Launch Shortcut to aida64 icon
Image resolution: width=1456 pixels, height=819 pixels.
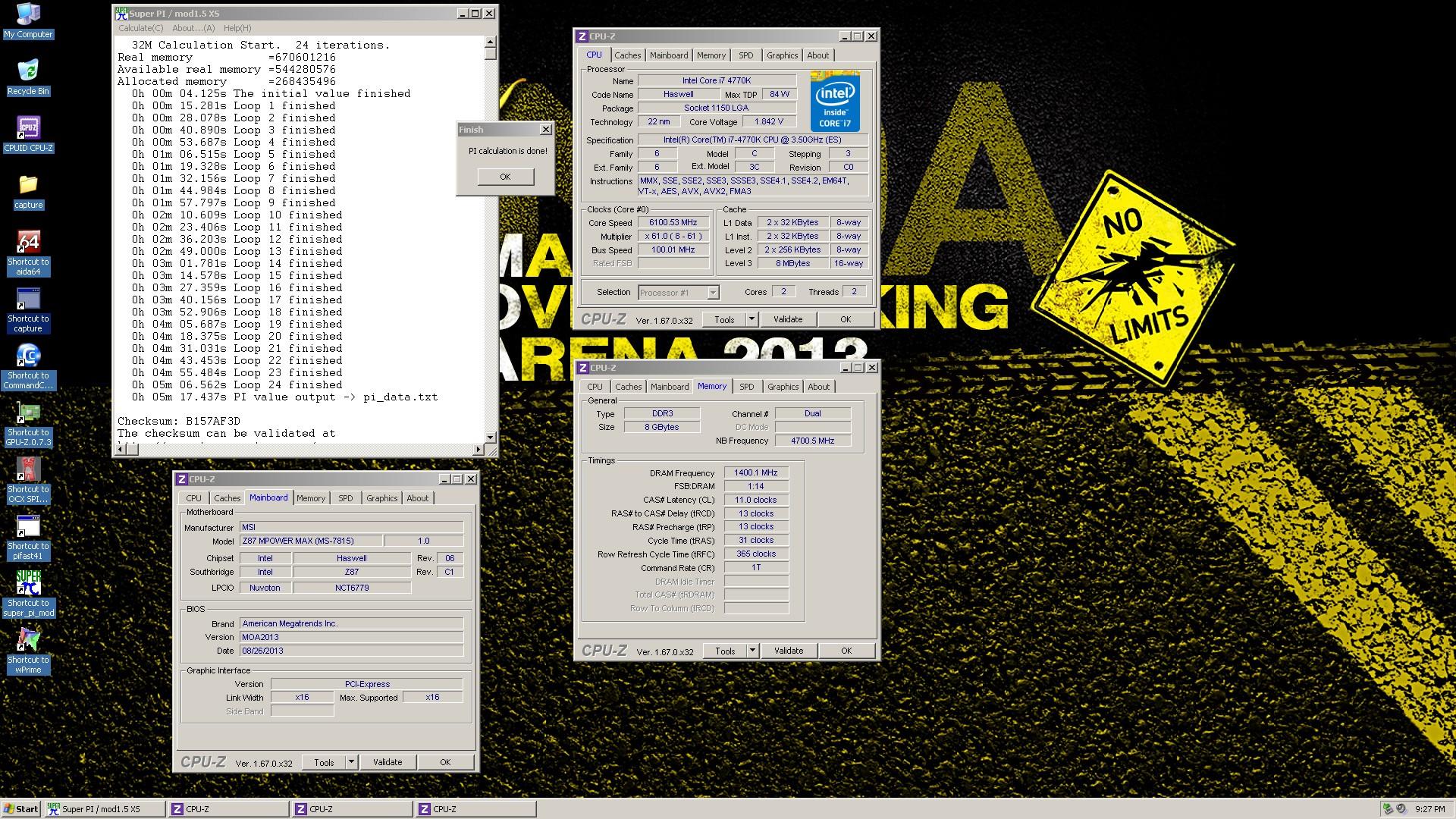(x=28, y=253)
